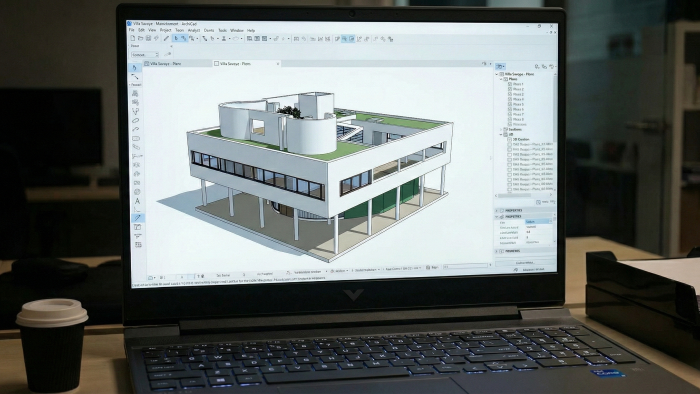The height and width of the screenshot is (394, 700).
Task: Open the File menu
Action: 131,30
